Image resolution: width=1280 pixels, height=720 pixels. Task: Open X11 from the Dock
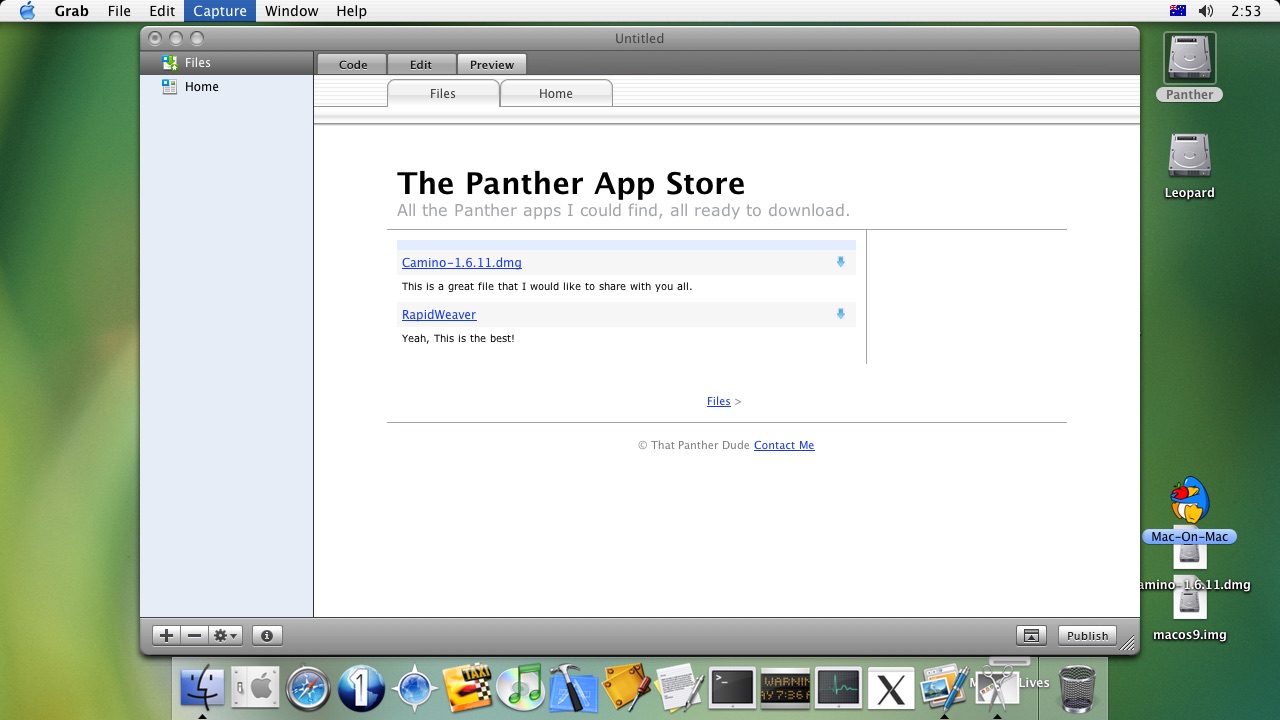(x=891, y=688)
